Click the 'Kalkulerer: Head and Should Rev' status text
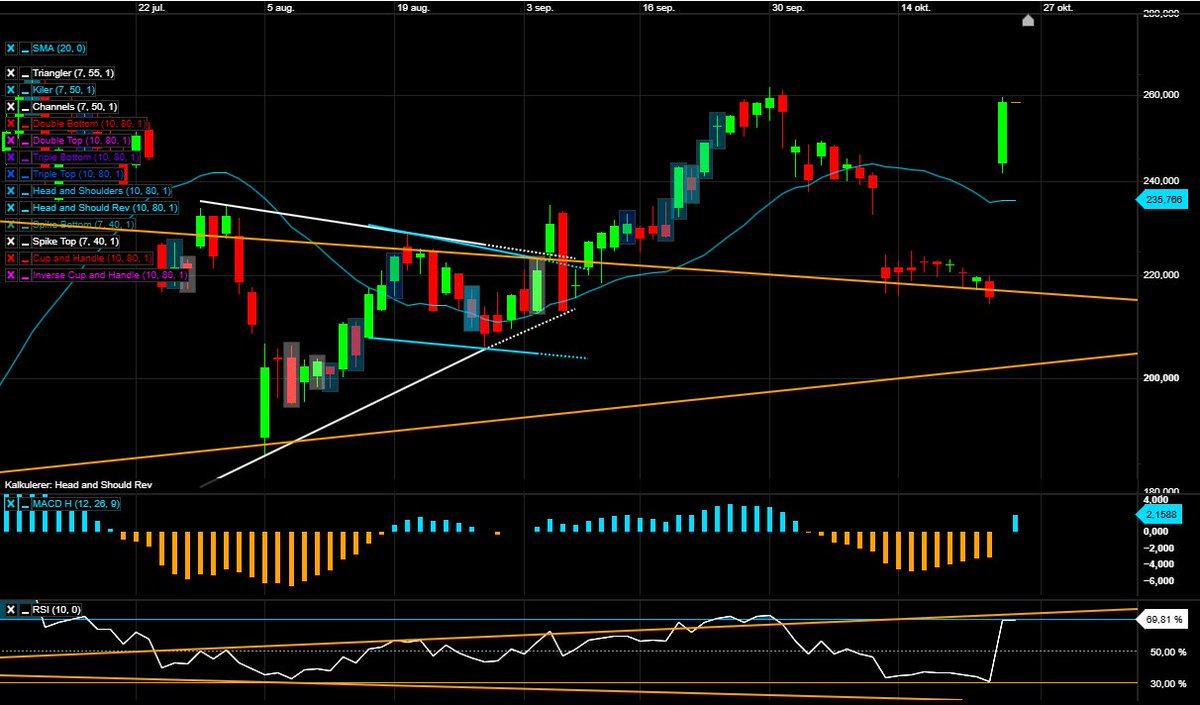The image size is (1200, 705). 79,485
